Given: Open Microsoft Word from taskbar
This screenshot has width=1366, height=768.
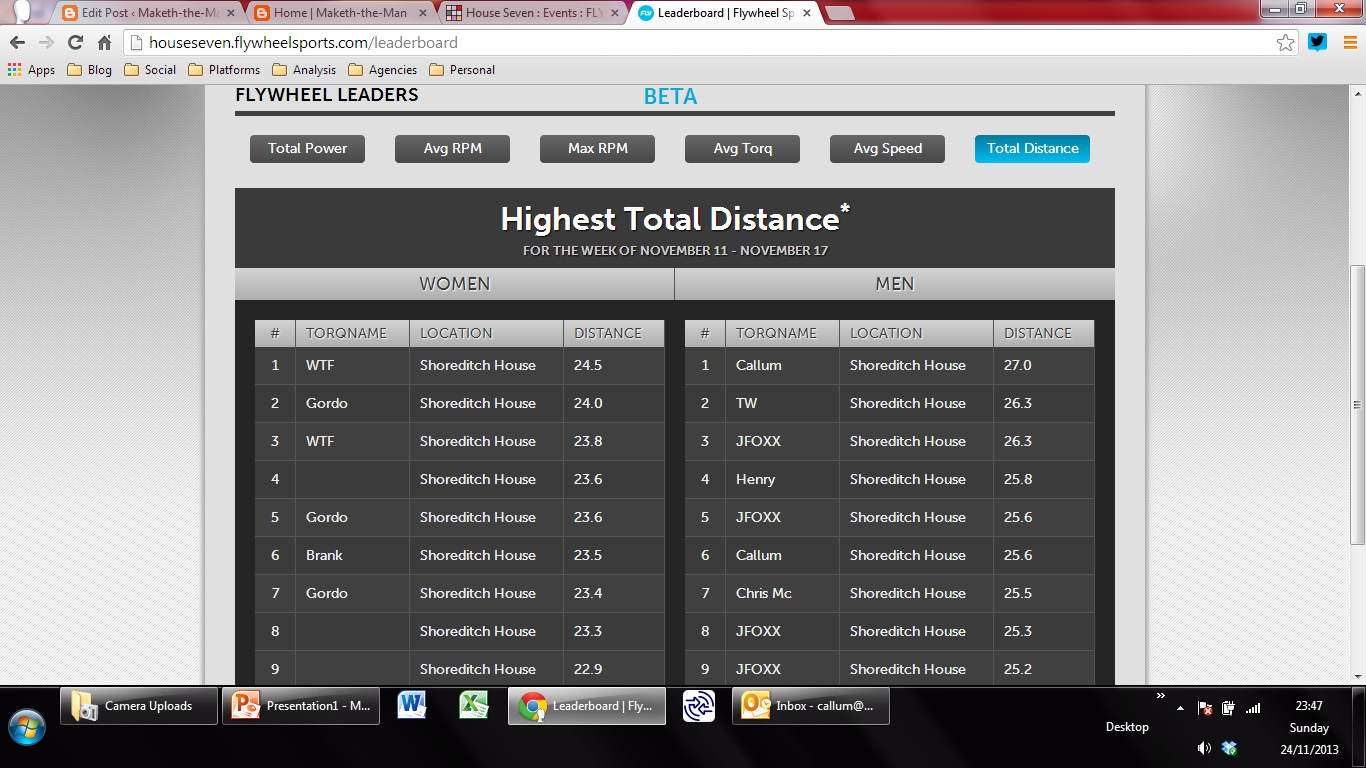Looking at the screenshot, I should (412, 706).
